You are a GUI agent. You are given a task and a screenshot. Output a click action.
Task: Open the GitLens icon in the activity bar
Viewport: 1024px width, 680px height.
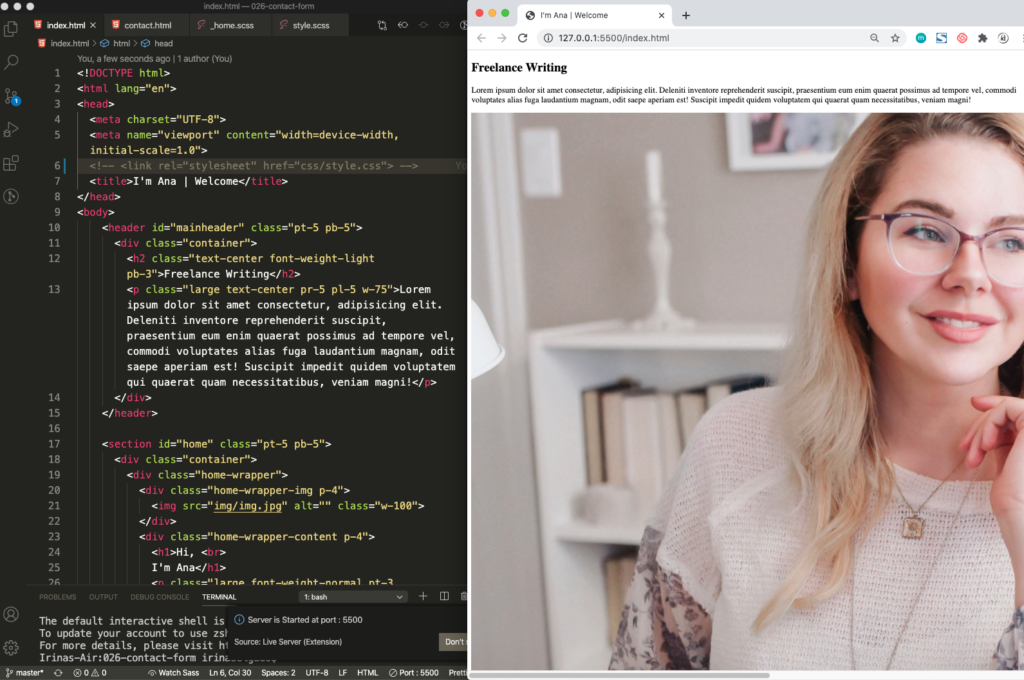coord(11,196)
